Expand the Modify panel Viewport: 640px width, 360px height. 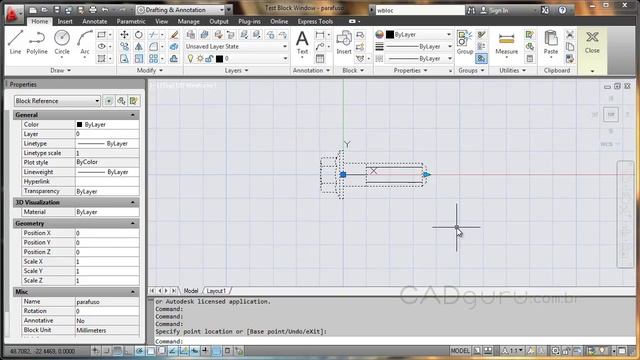pyautogui.click(x=149, y=71)
